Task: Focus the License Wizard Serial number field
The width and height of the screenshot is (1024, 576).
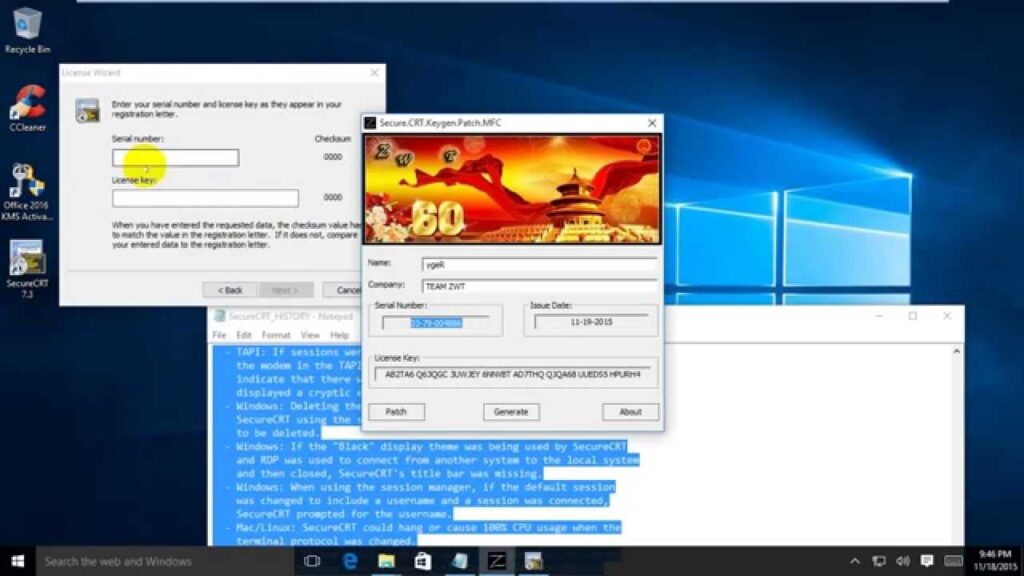Action: [176, 157]
